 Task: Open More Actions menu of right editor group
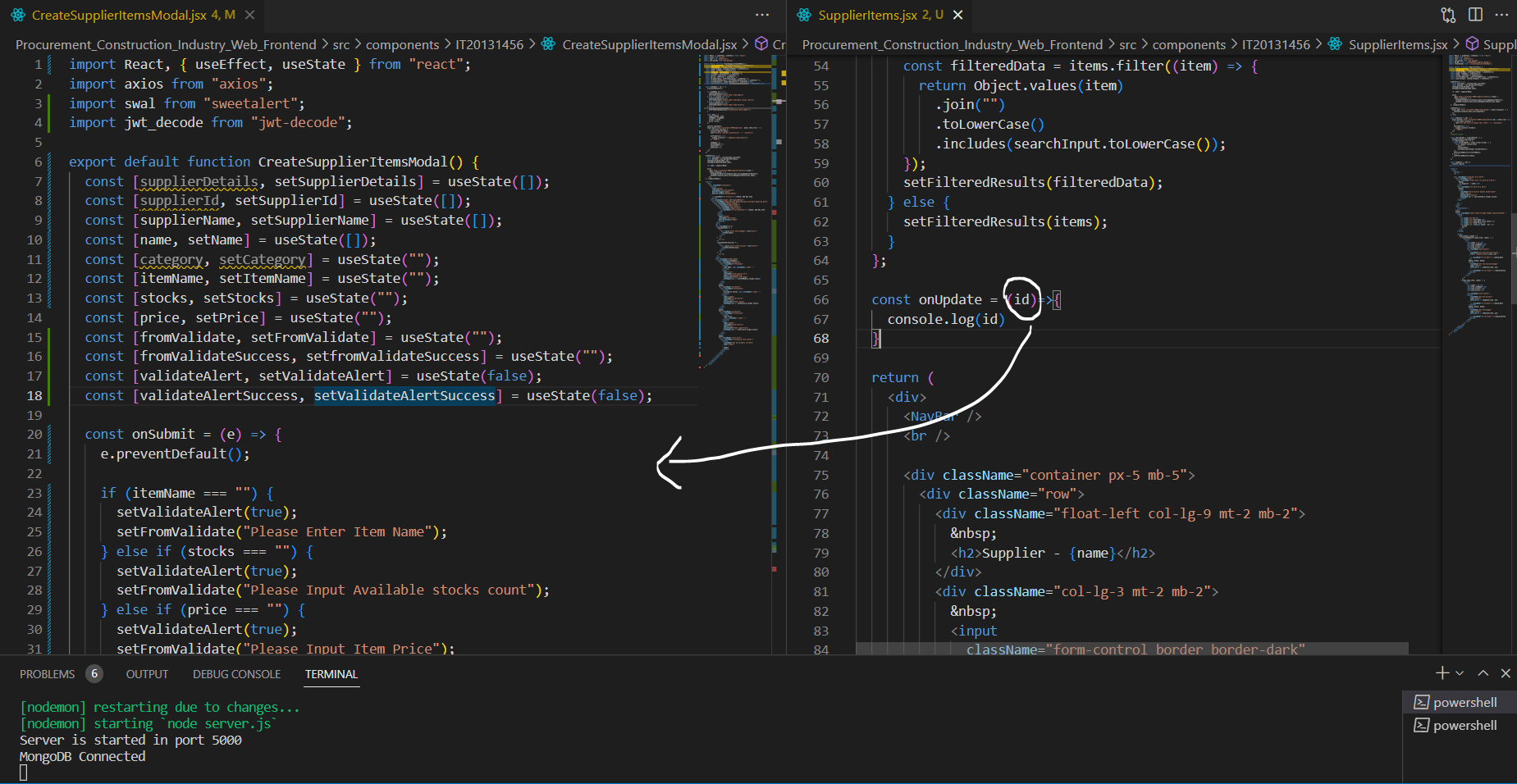point(1501,15)
